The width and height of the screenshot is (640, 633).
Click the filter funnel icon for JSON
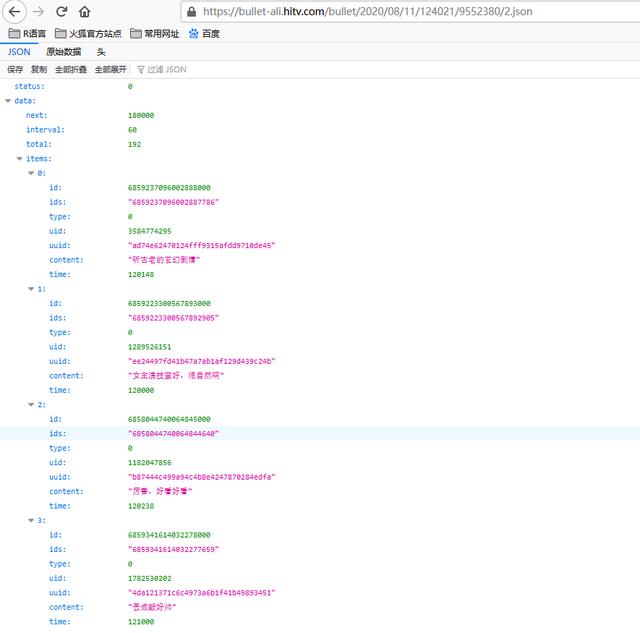point(141,70)
